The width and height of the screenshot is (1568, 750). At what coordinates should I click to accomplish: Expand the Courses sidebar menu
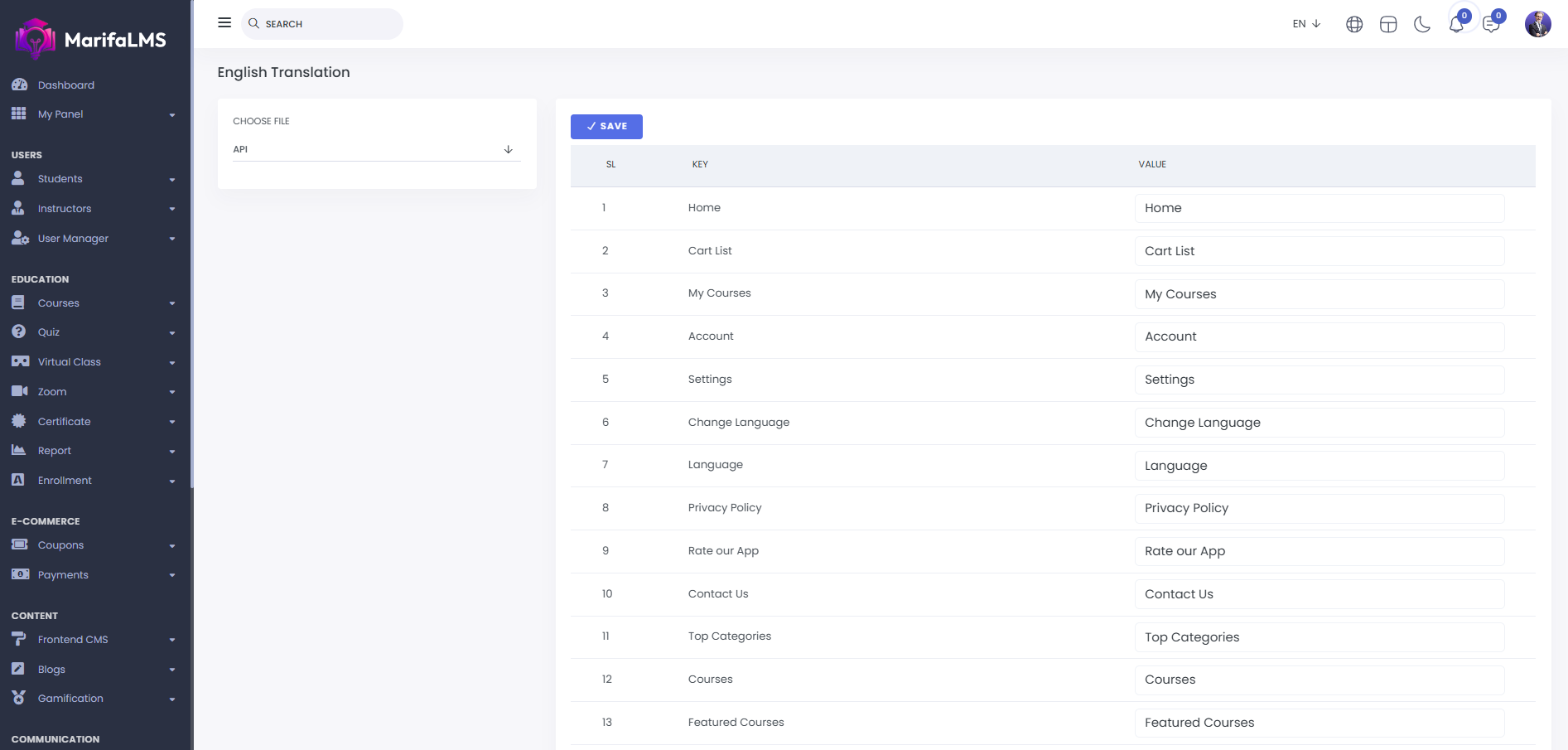click(93, 303)
